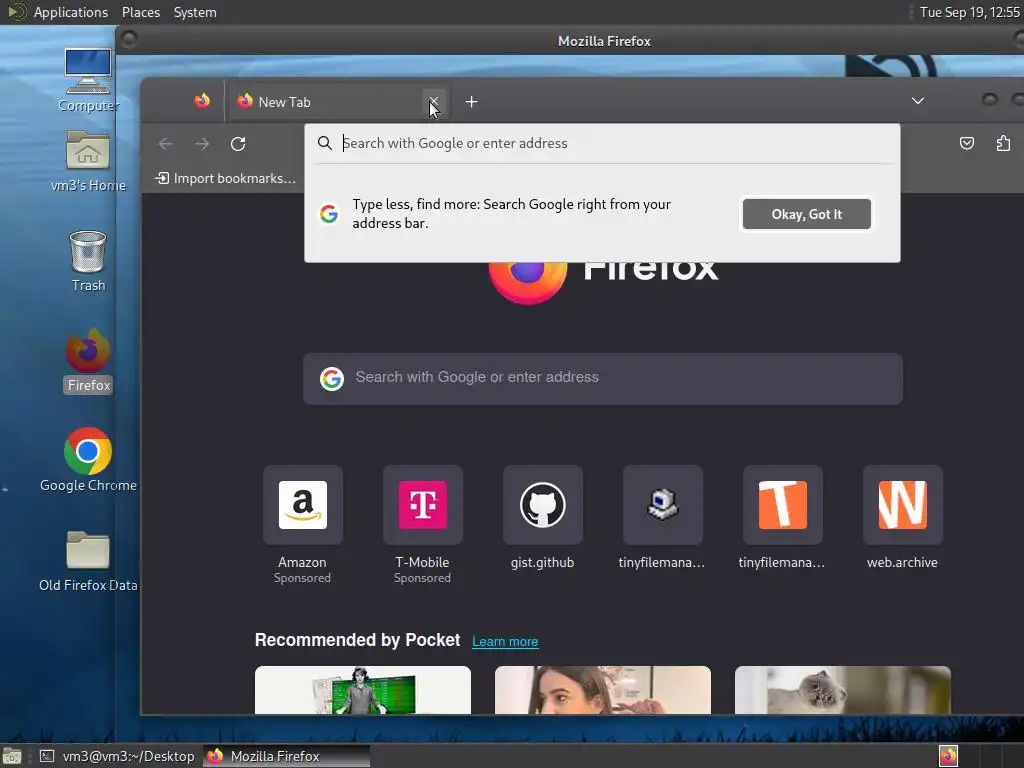Reload the current page
This screenshot has width=1024, height=768.
[238, 144]
